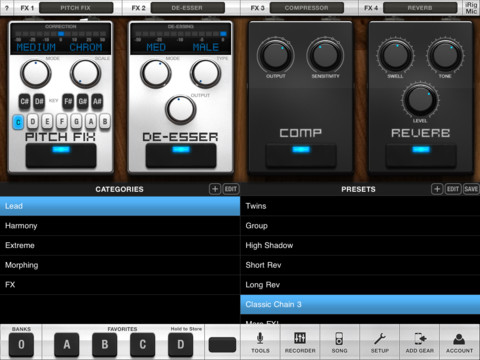This screenshot has height=360, width=480.
Task: Open the Recorder mixer icon
Action: click(x=300, y=338)
